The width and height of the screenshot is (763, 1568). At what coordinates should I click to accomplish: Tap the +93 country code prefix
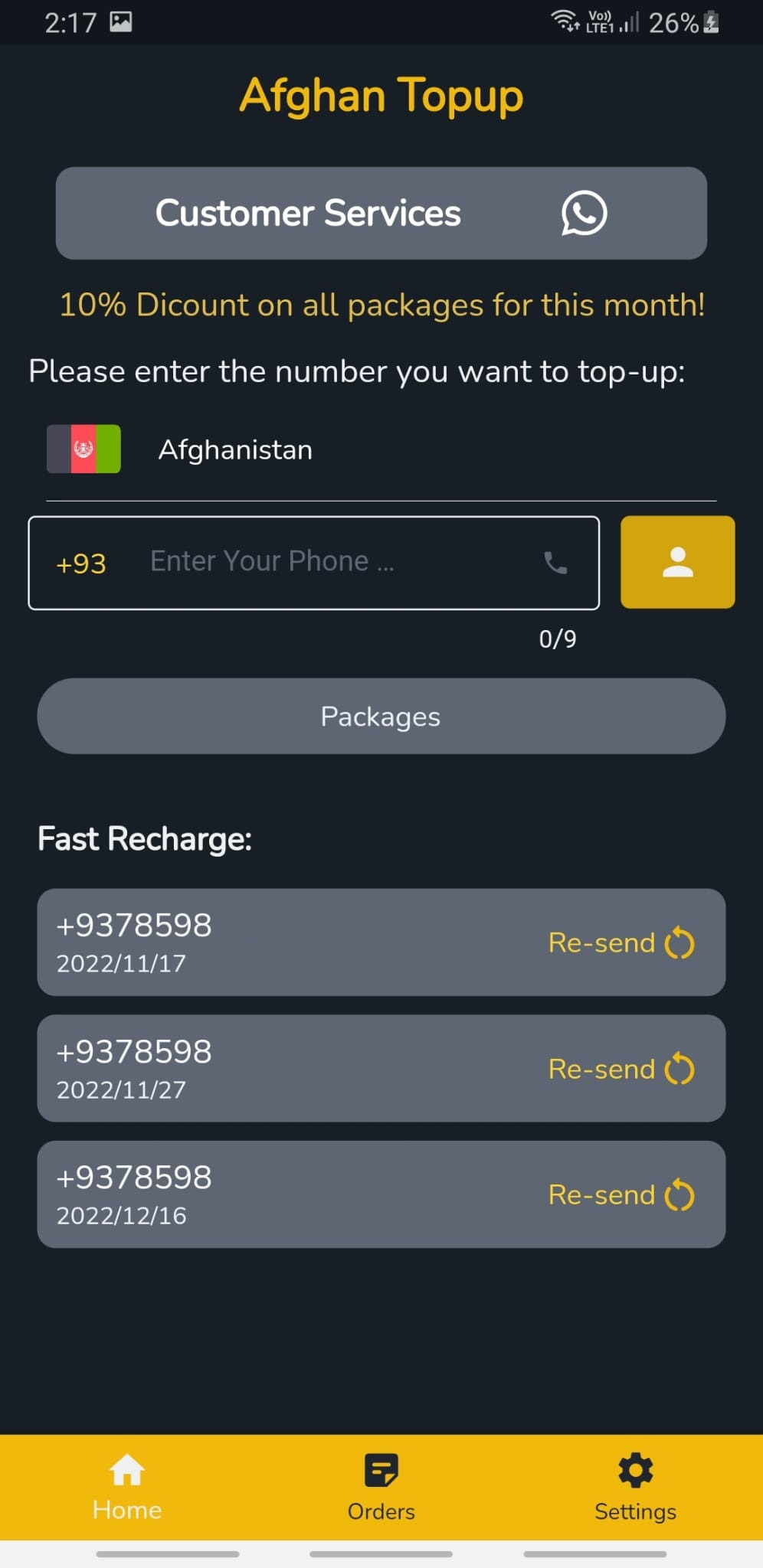click(81, 563)
